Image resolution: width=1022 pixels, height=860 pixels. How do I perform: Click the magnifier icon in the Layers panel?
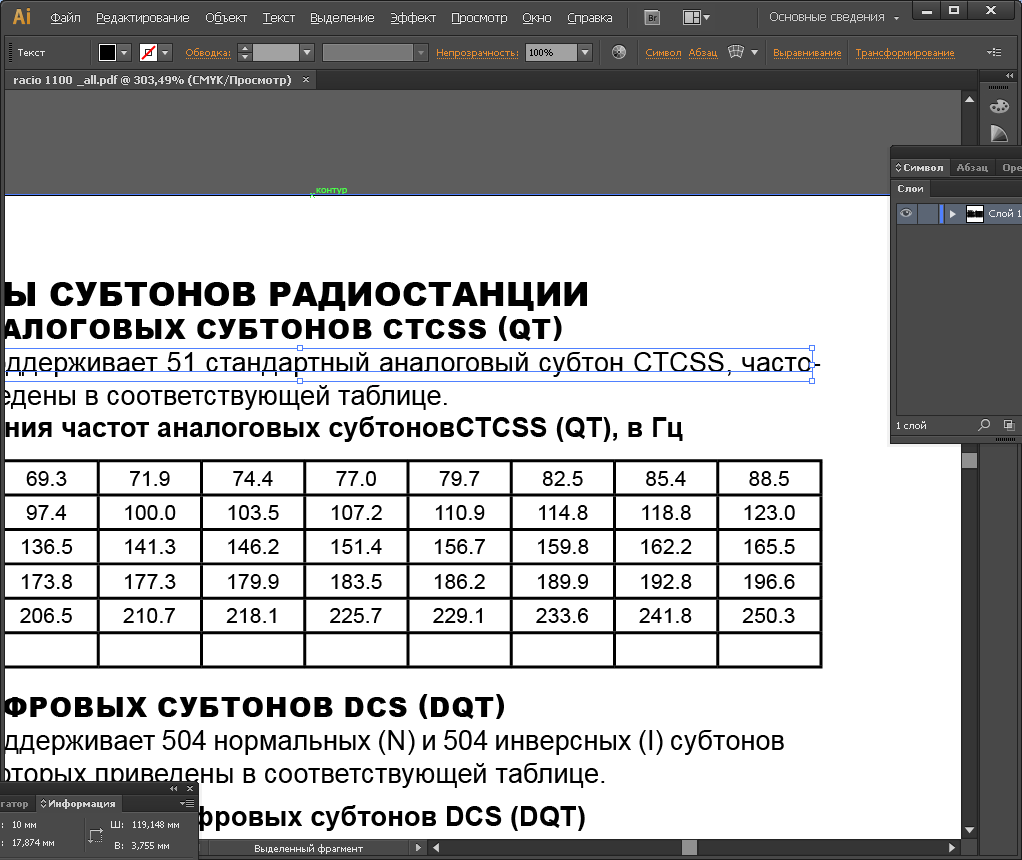pos(982,425)
